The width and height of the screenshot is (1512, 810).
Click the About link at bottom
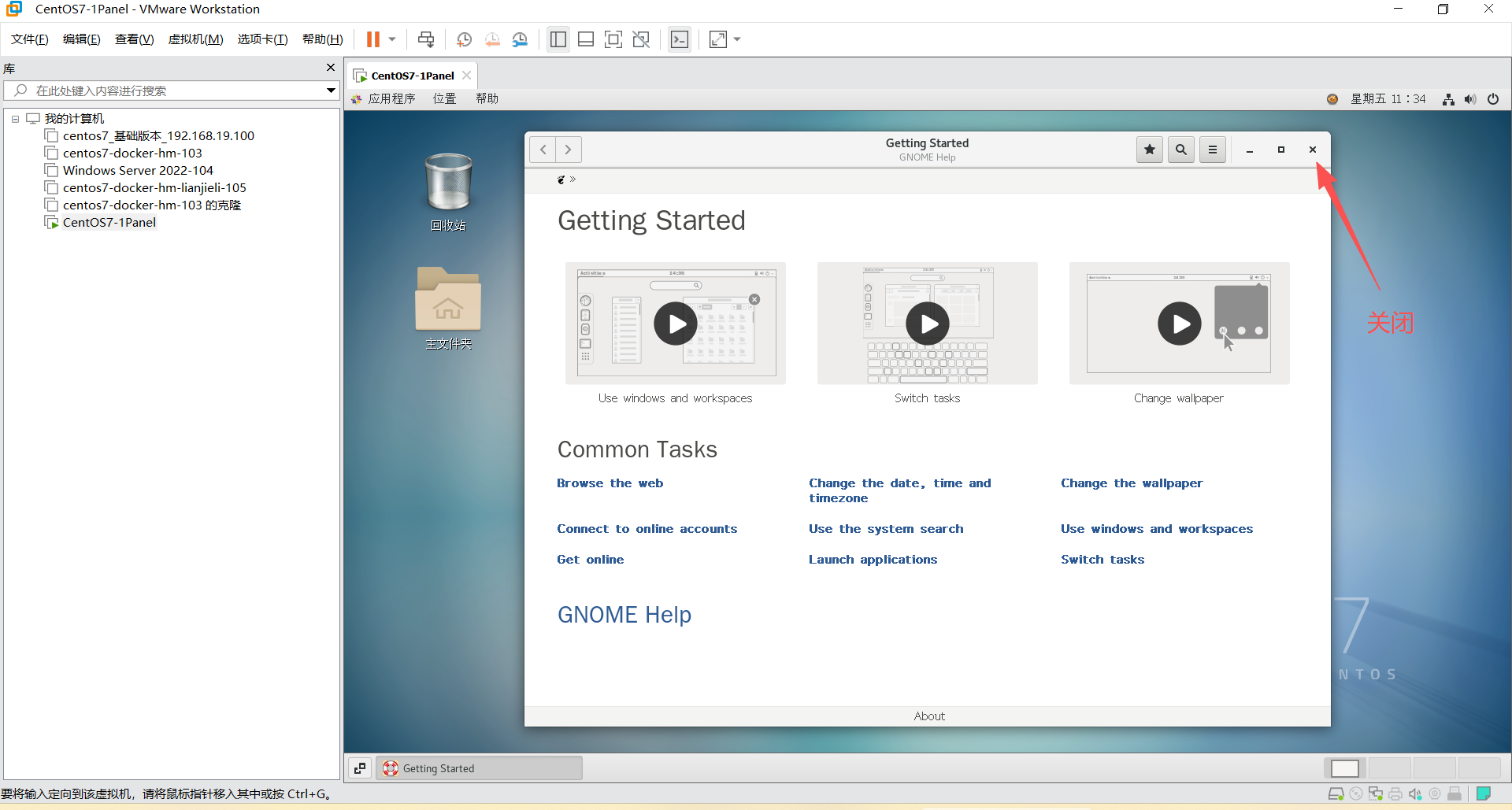[929, 716]
